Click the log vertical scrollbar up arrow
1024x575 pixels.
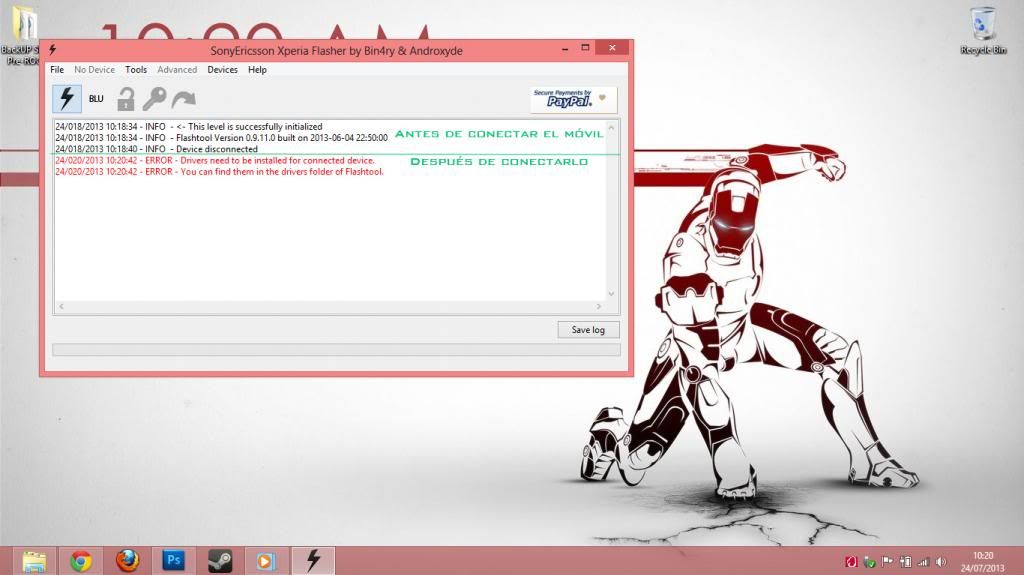(x=611, y=128)
